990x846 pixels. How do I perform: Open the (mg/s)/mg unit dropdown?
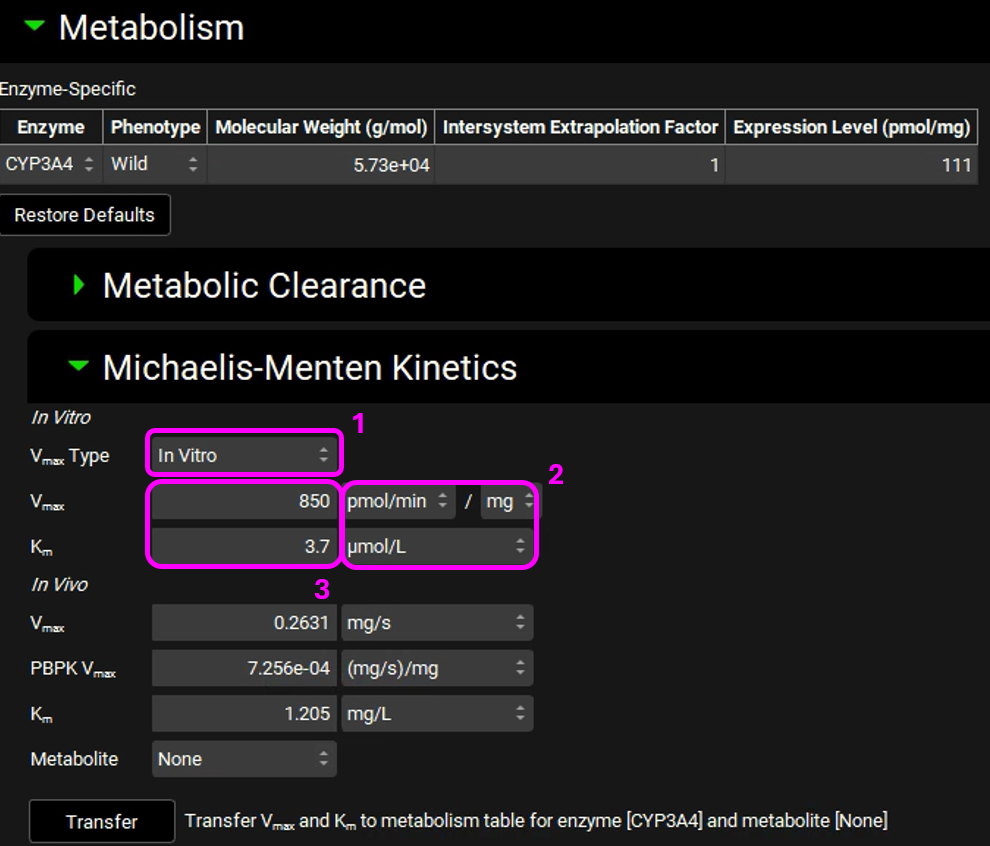click(x=437, y=669)
